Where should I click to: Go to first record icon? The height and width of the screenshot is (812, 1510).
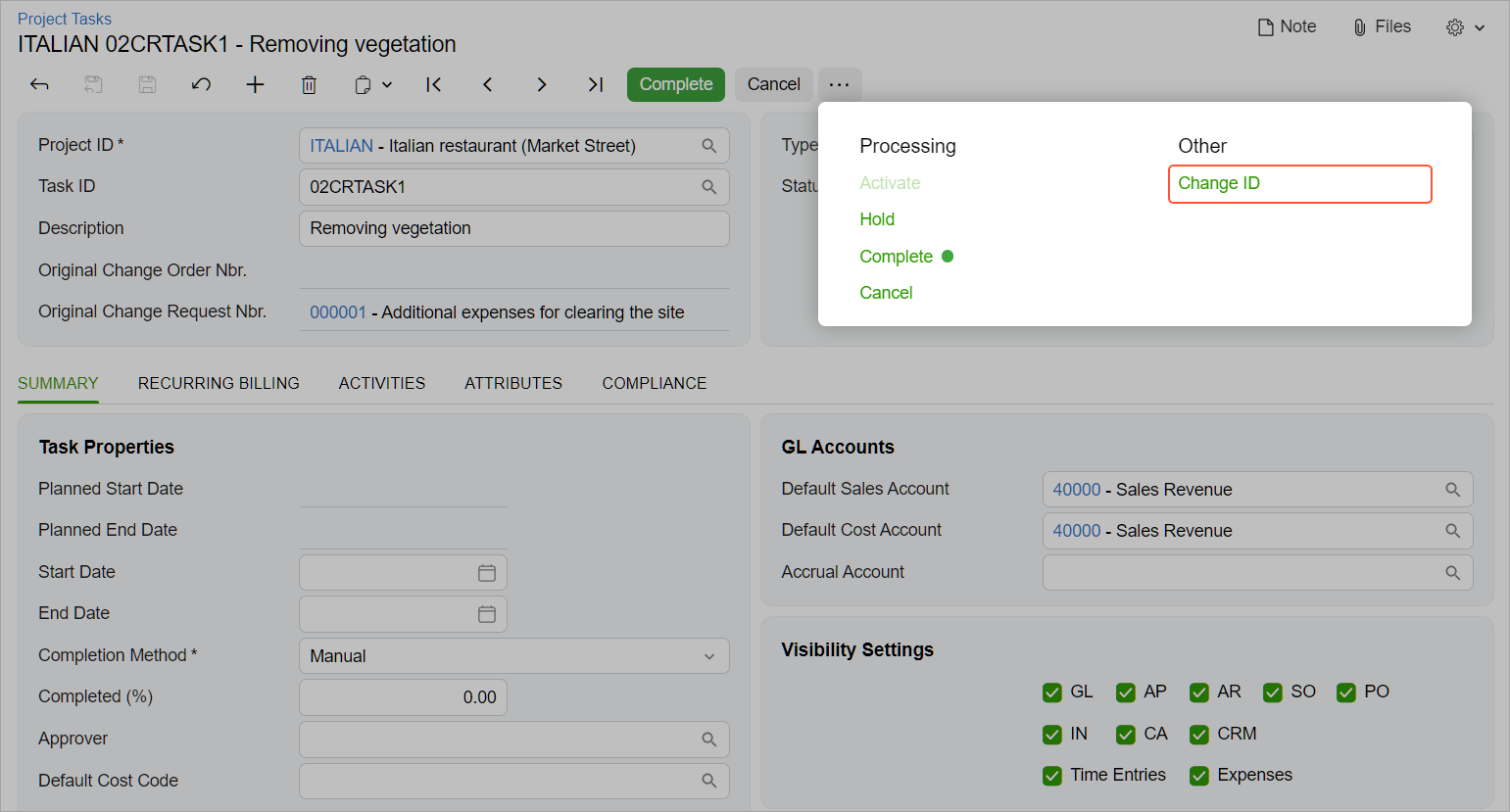point(433,84)
